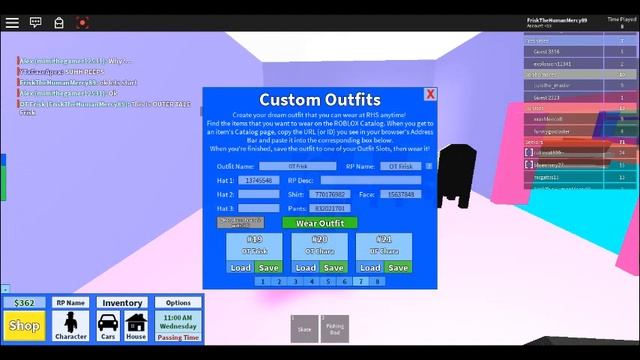The height and width of the screenshot is (360, 640).
Task: Click Guest 8316 in the player list
Action: (x=546, y=52)
